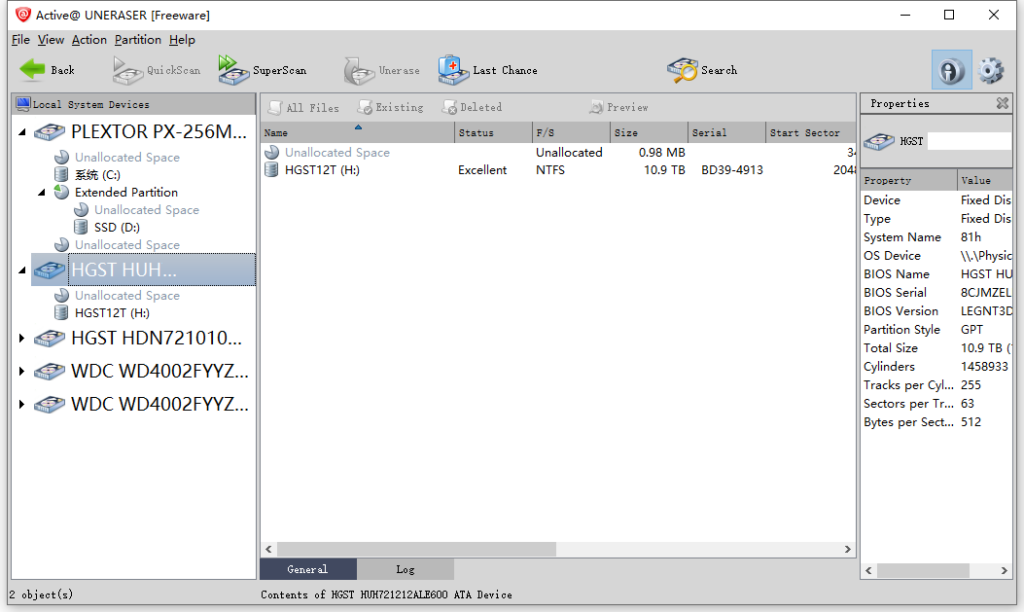Open the Search tool
Image resolution: width=1024 pixels, height=612 pixels.
[702, 70]
